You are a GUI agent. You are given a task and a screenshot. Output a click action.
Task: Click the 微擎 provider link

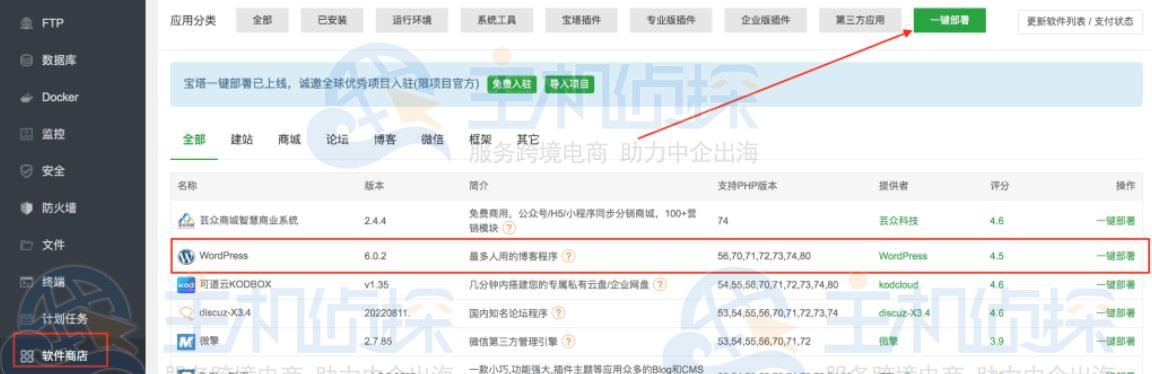pyautogui.click(x=888, y=342)
